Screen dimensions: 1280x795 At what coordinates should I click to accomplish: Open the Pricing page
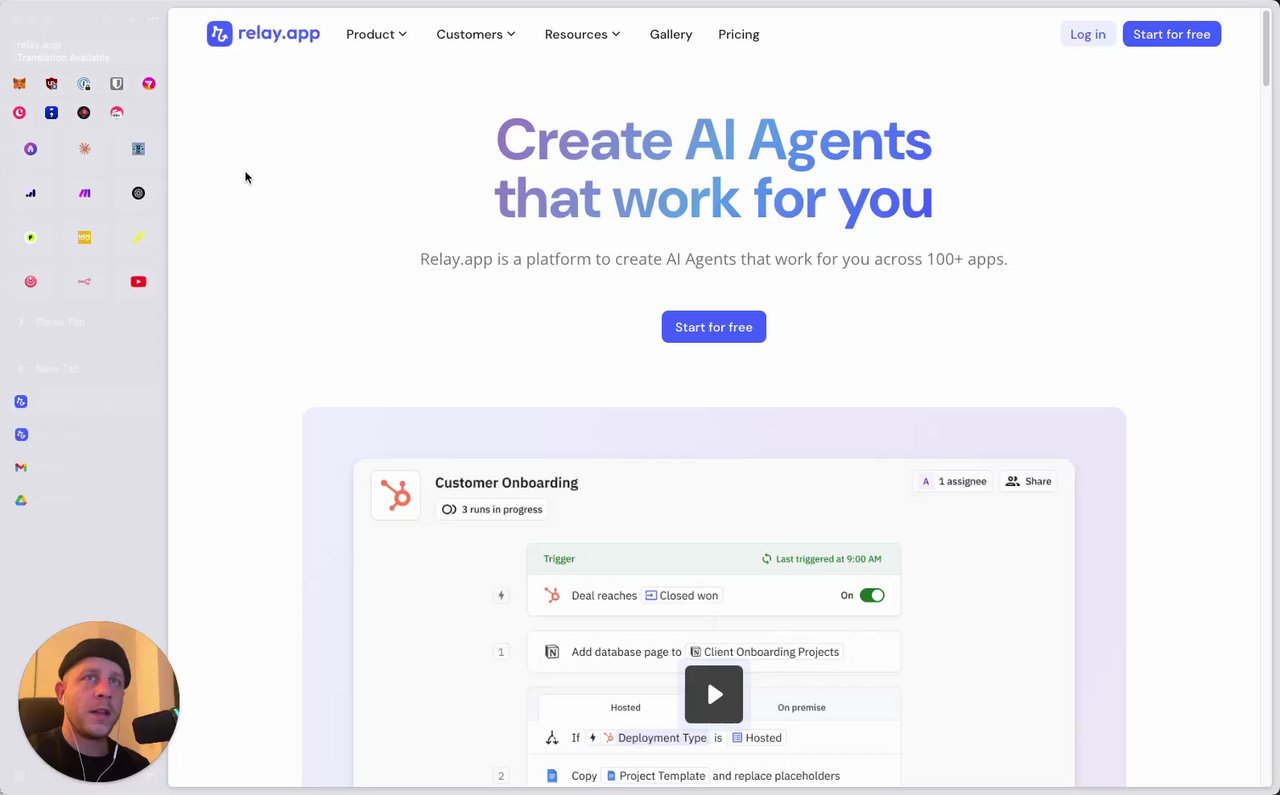[x=739, y=34]
